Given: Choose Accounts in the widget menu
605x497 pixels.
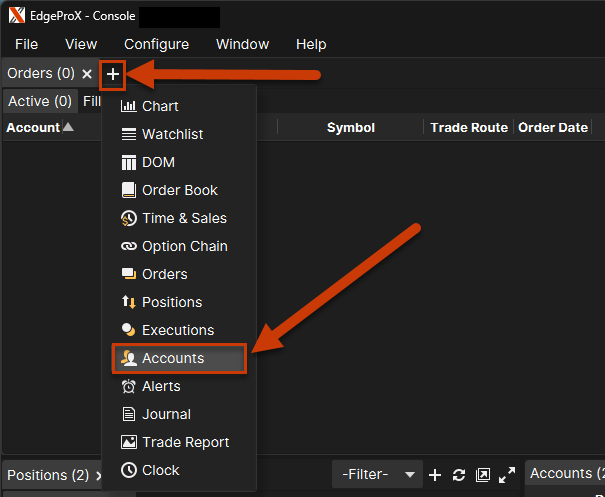Looking at the screenshot, I should click(x=173, y=358).
